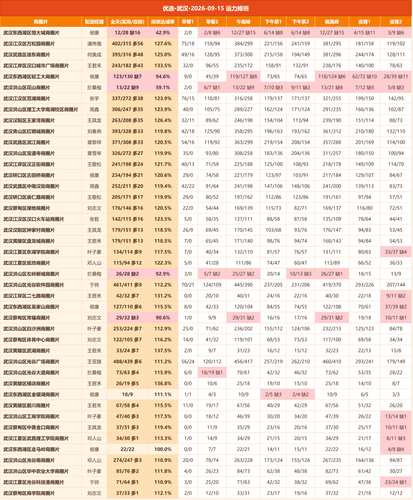413x500 pixels.
Task: Click the highlighted cell '18/19 缺1'
Action: (x=212, y=373)
